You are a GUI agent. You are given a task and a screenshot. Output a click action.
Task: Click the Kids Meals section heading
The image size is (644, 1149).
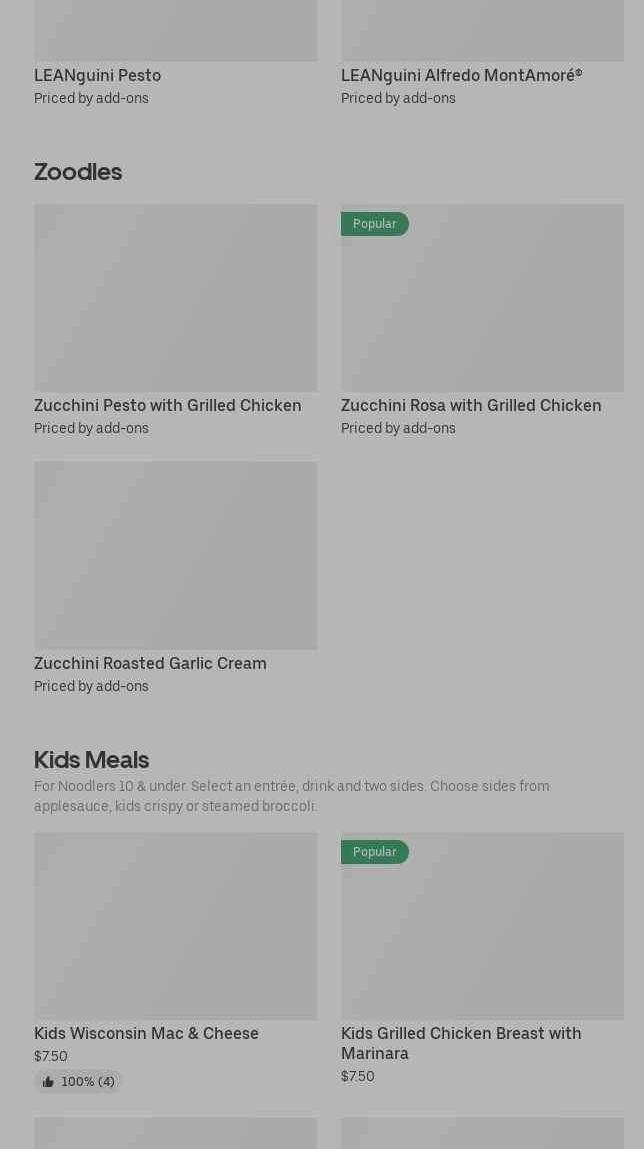(x=91, y=759)
